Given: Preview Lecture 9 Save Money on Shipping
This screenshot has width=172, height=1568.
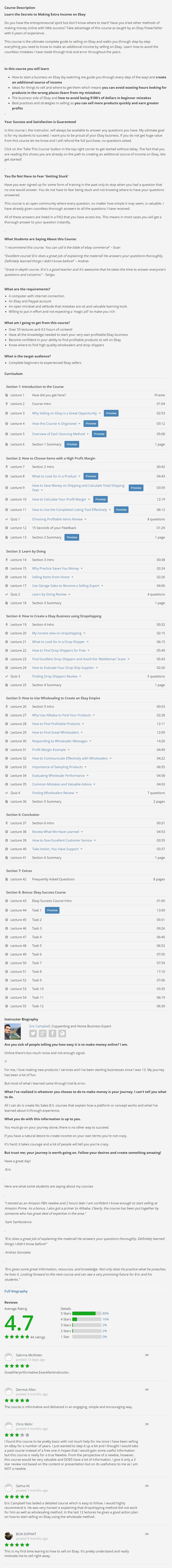Looking at the screenshot, I should coord(136,488).
